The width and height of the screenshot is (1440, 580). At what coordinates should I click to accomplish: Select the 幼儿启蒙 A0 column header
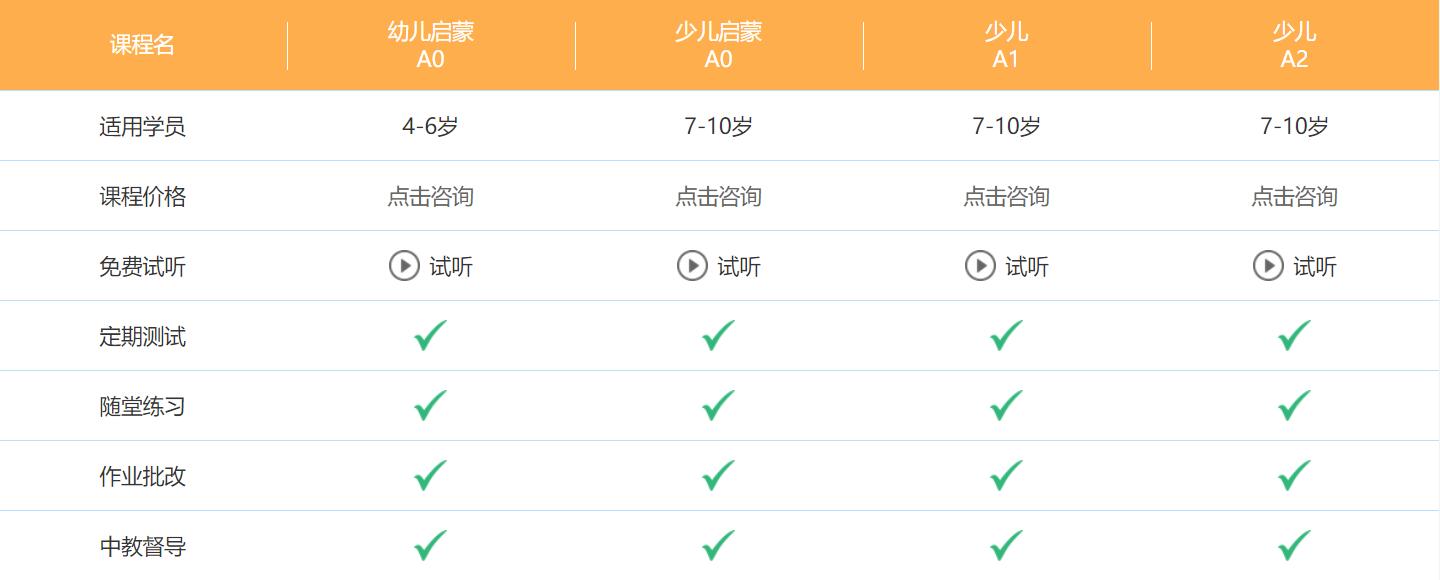[429, 44]
